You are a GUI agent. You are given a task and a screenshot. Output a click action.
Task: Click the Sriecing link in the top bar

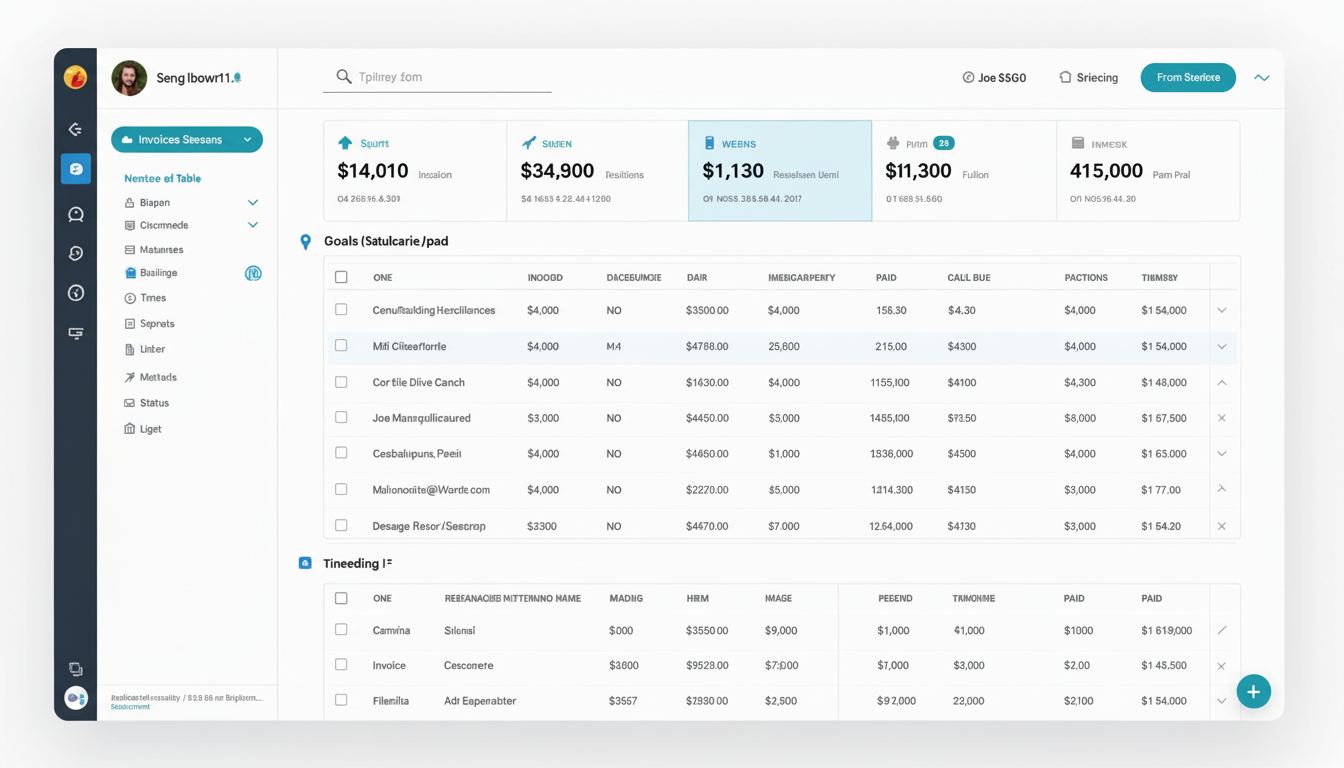pos(1088,78)
